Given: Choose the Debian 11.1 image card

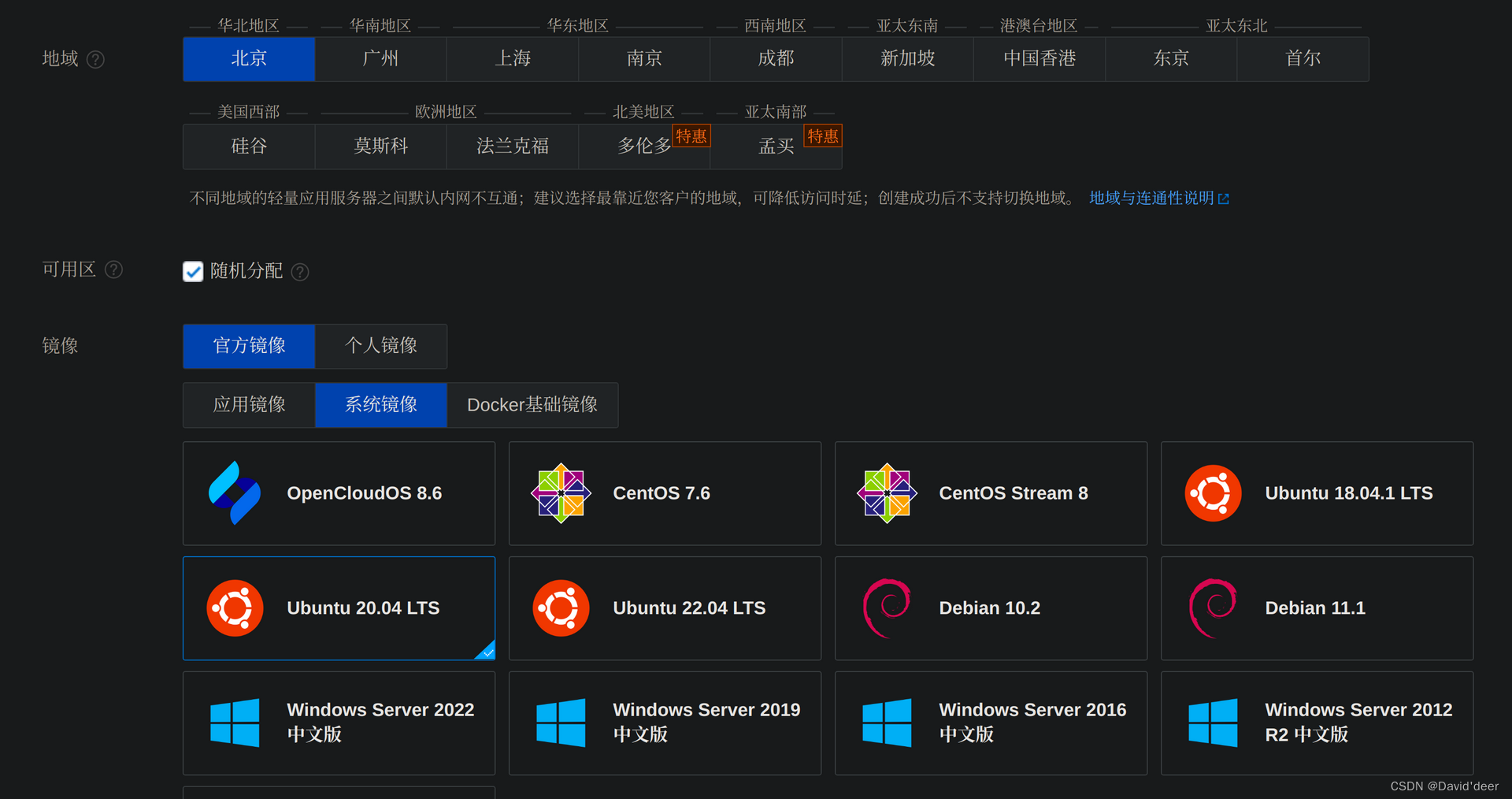Looking at the screenshot, I should 1317,608.
